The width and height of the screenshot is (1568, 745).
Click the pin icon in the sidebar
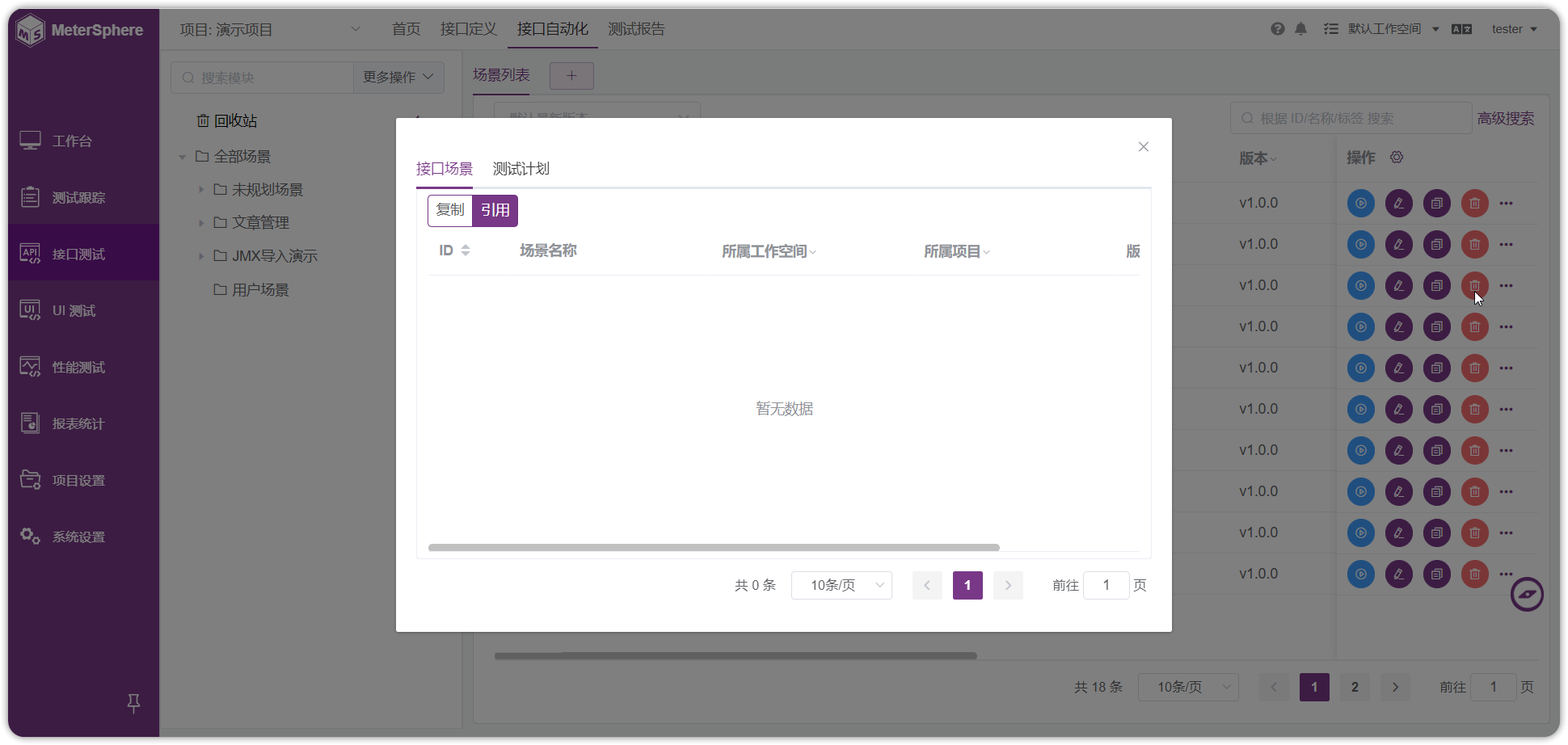[133, 703]
